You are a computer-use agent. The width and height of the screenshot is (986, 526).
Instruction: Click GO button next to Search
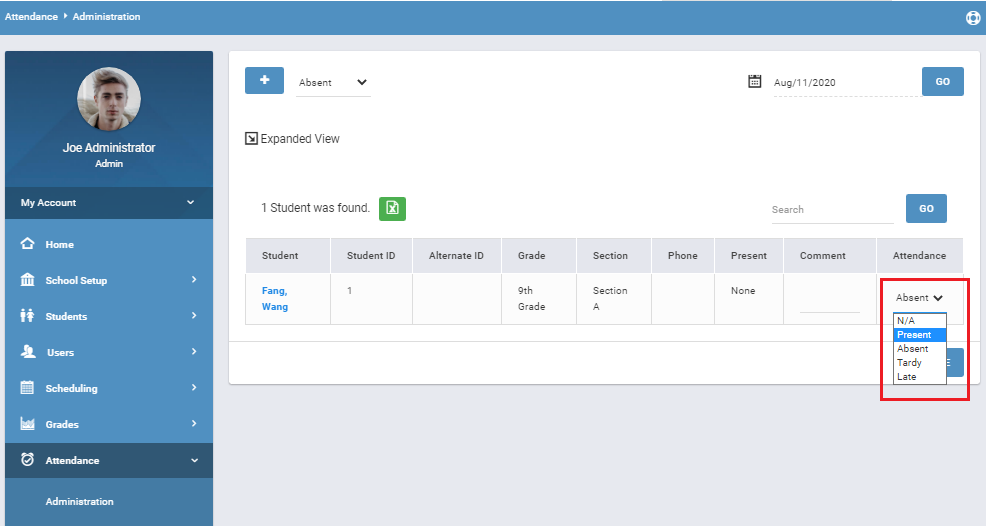(x=926, y=208)
